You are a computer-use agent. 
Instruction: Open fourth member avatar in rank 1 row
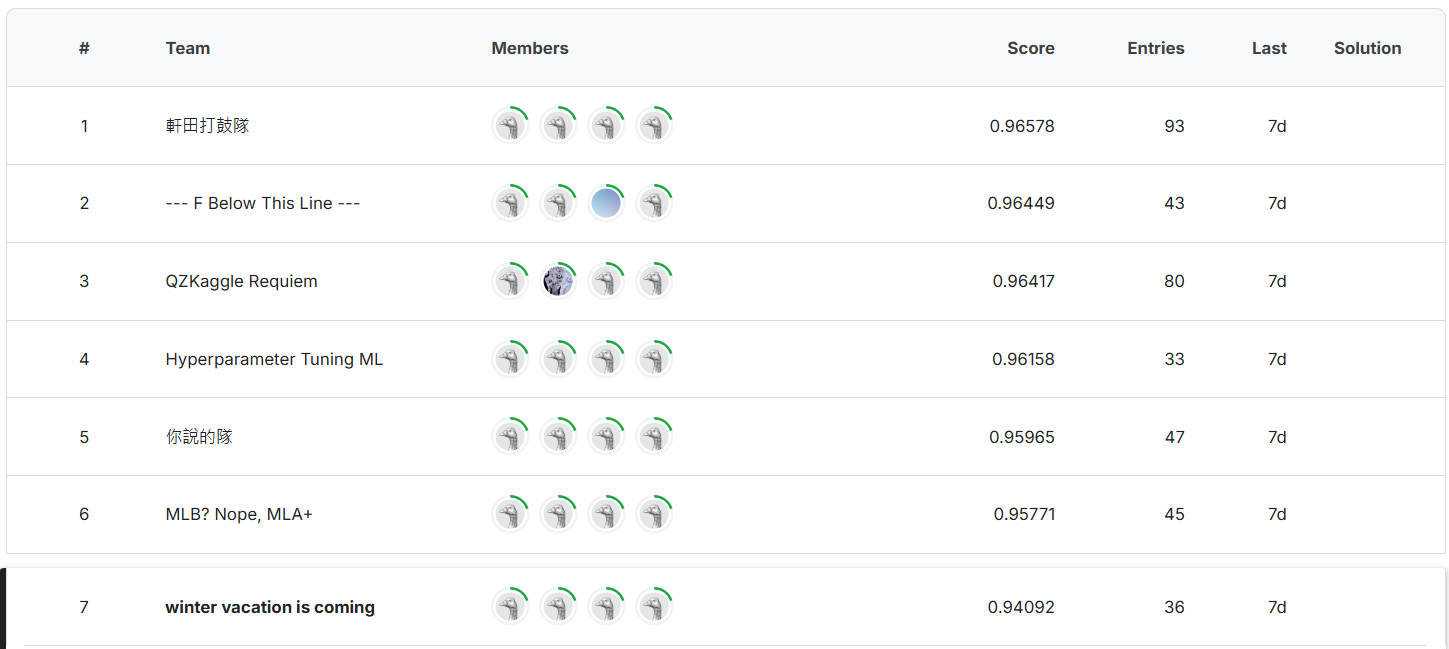pos(654,126)
